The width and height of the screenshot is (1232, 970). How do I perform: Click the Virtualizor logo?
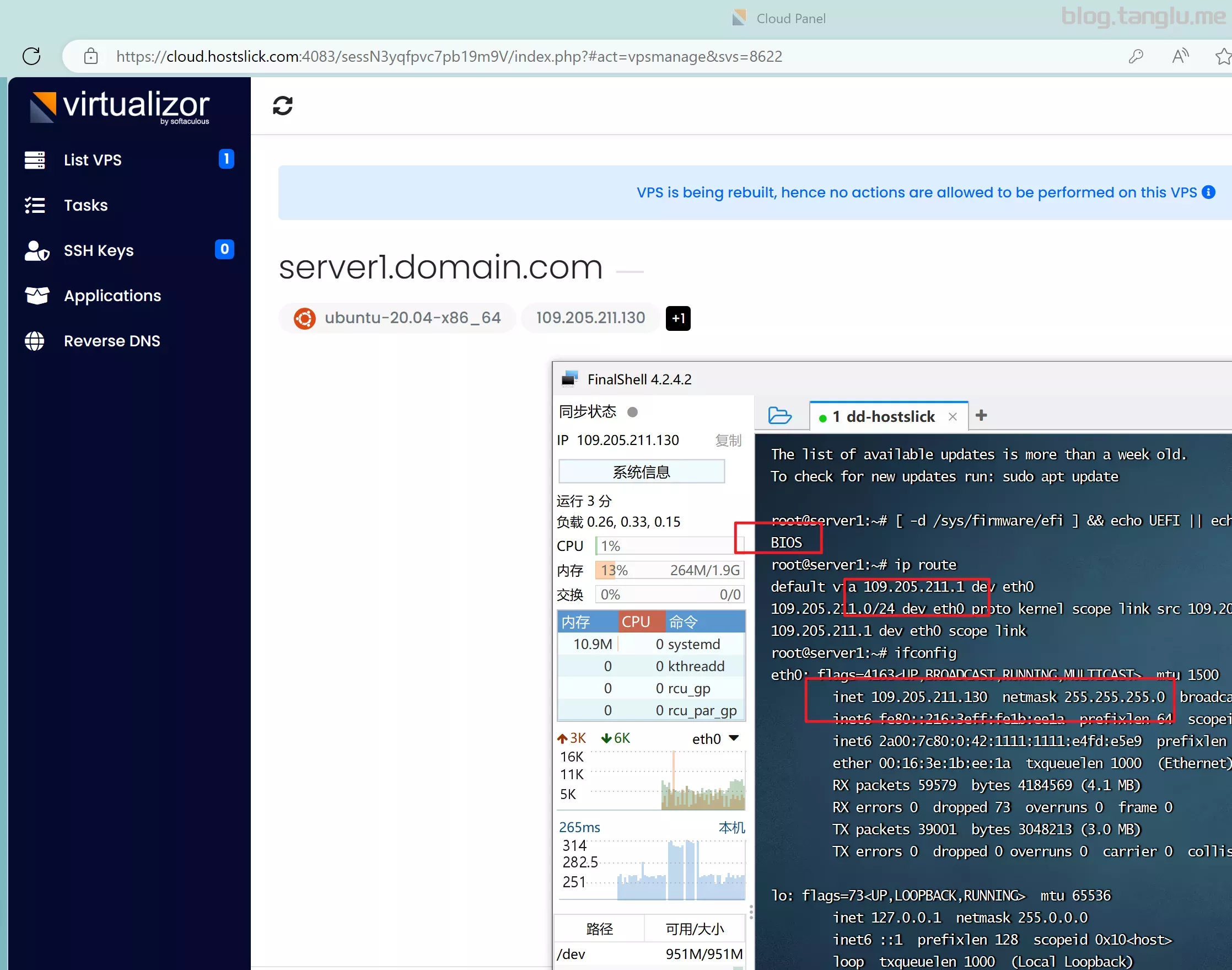coord(120,107)
